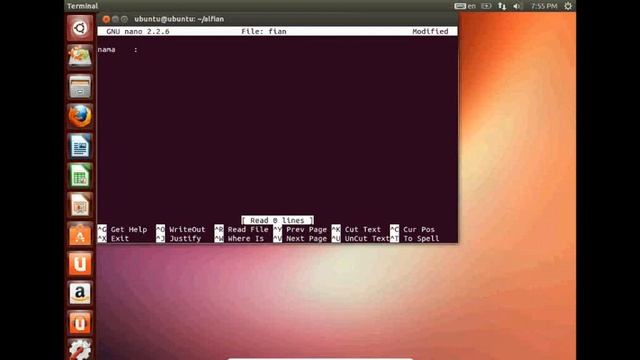Open the network connection indicator

(x=502, y=6)
